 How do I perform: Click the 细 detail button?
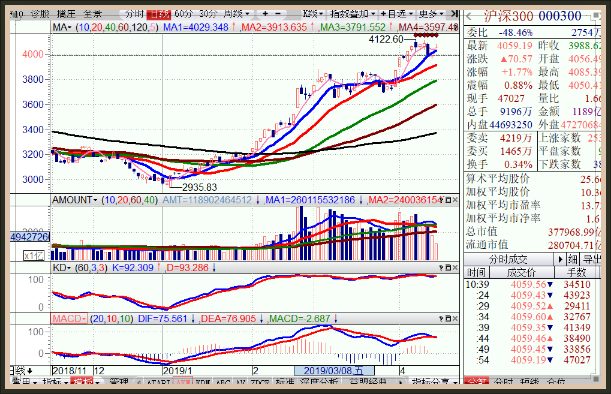tap(572, 260)
